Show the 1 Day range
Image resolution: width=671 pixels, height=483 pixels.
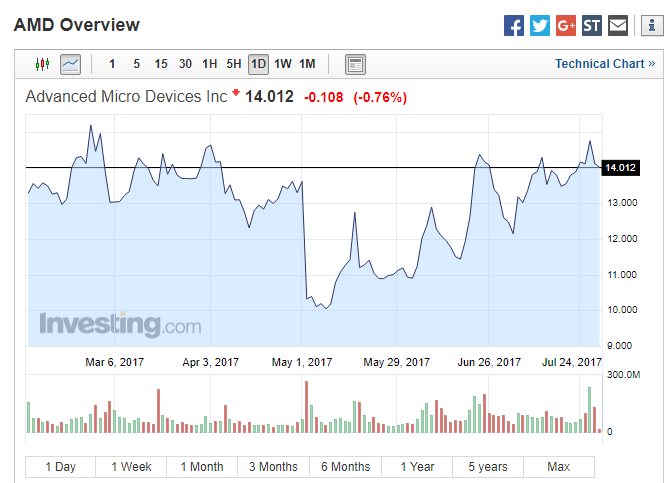click(60, 467)
